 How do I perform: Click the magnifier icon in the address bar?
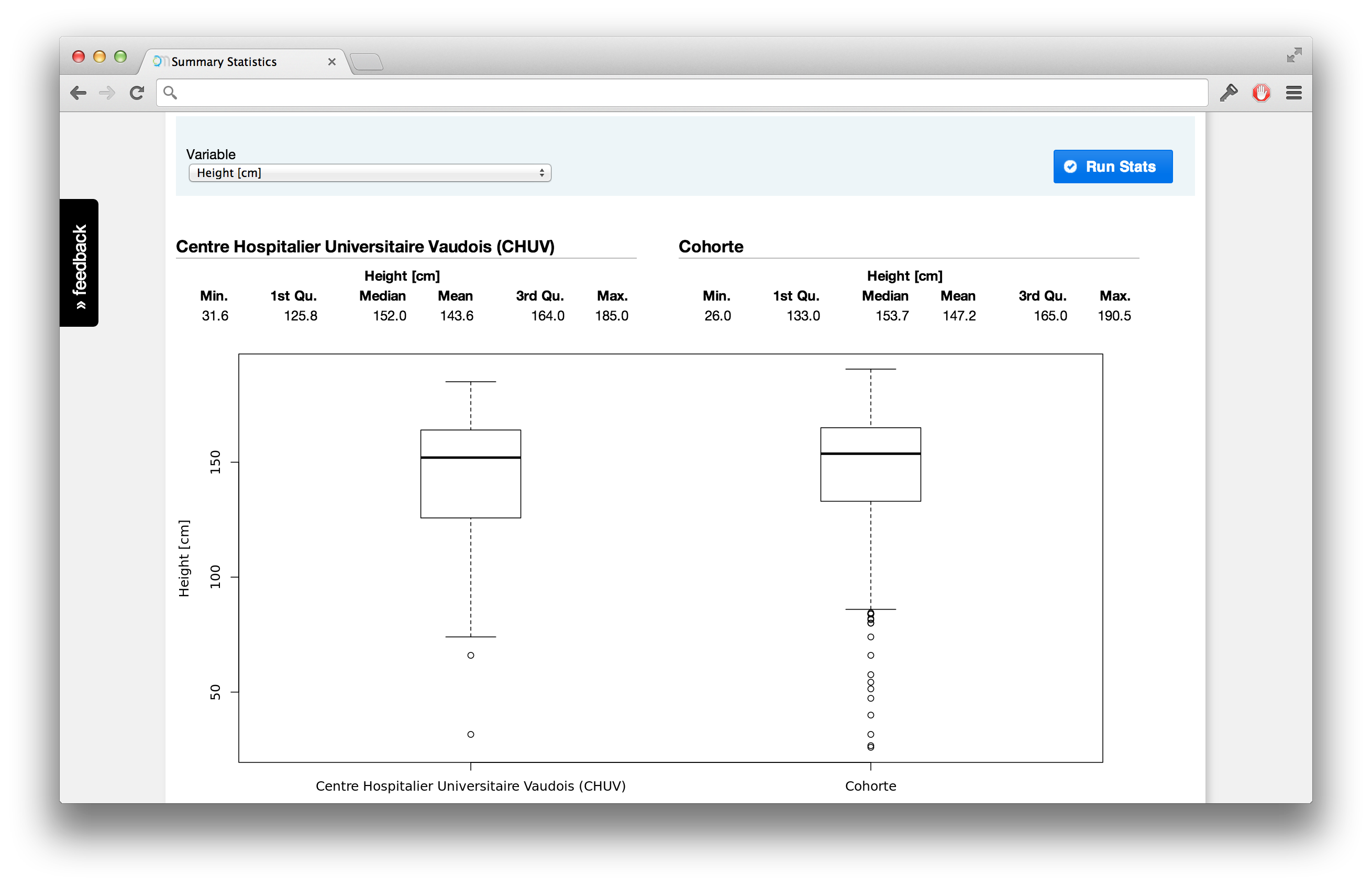point(170,93)
